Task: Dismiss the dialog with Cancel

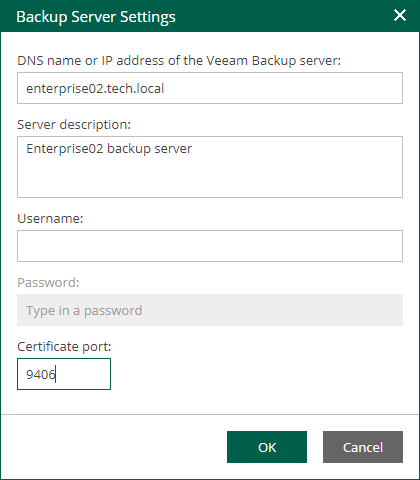Action: [363, 447]
